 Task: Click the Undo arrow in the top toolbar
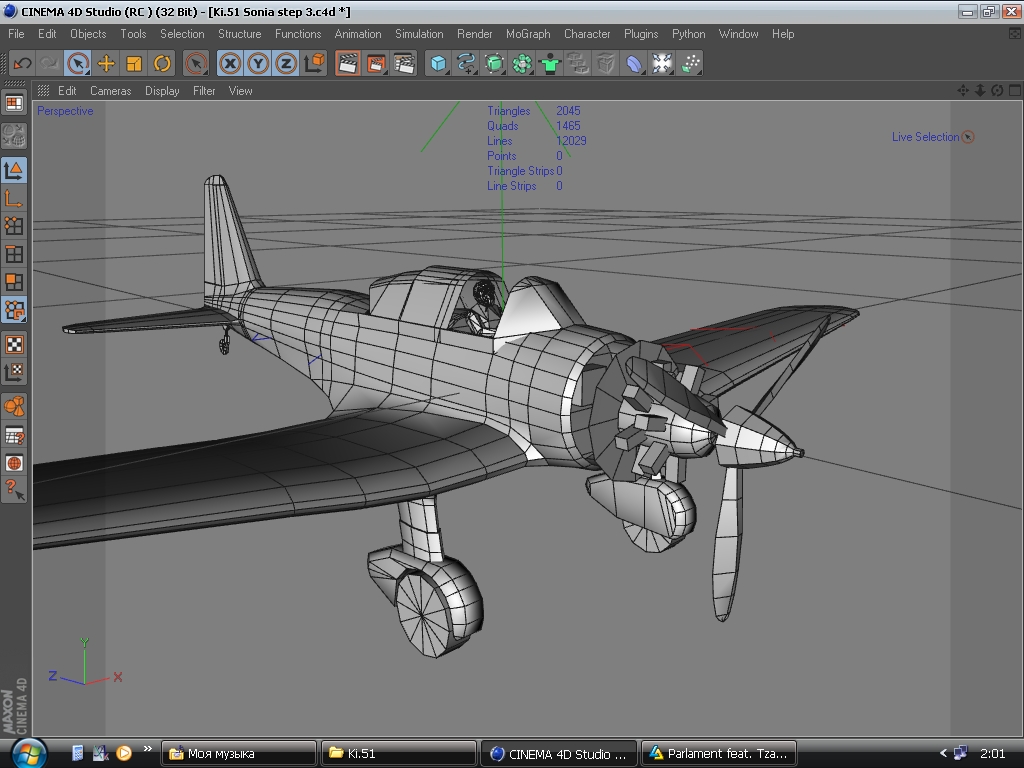(22, 63)
